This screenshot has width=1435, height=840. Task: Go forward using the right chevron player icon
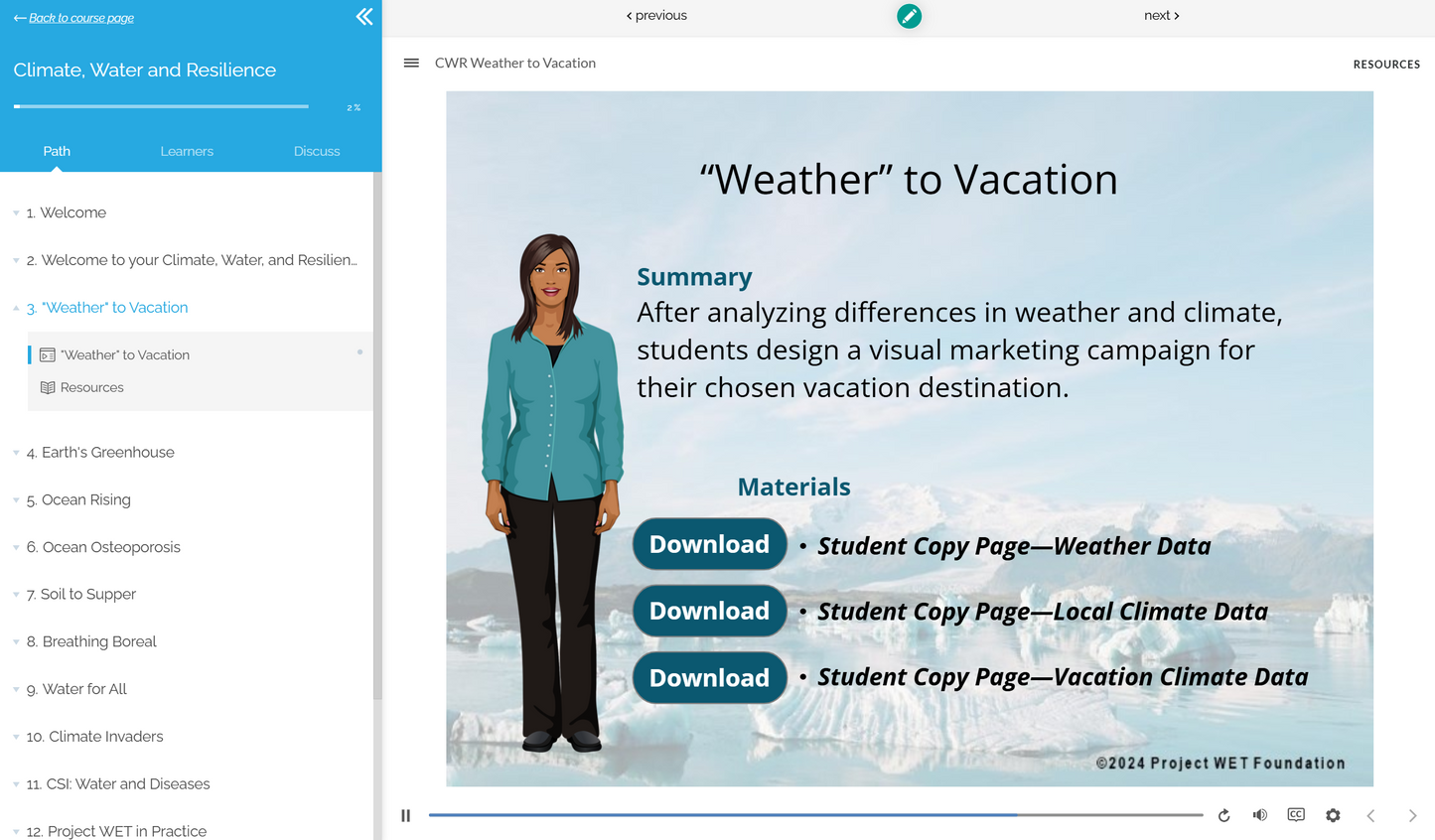pos(1412,814)
